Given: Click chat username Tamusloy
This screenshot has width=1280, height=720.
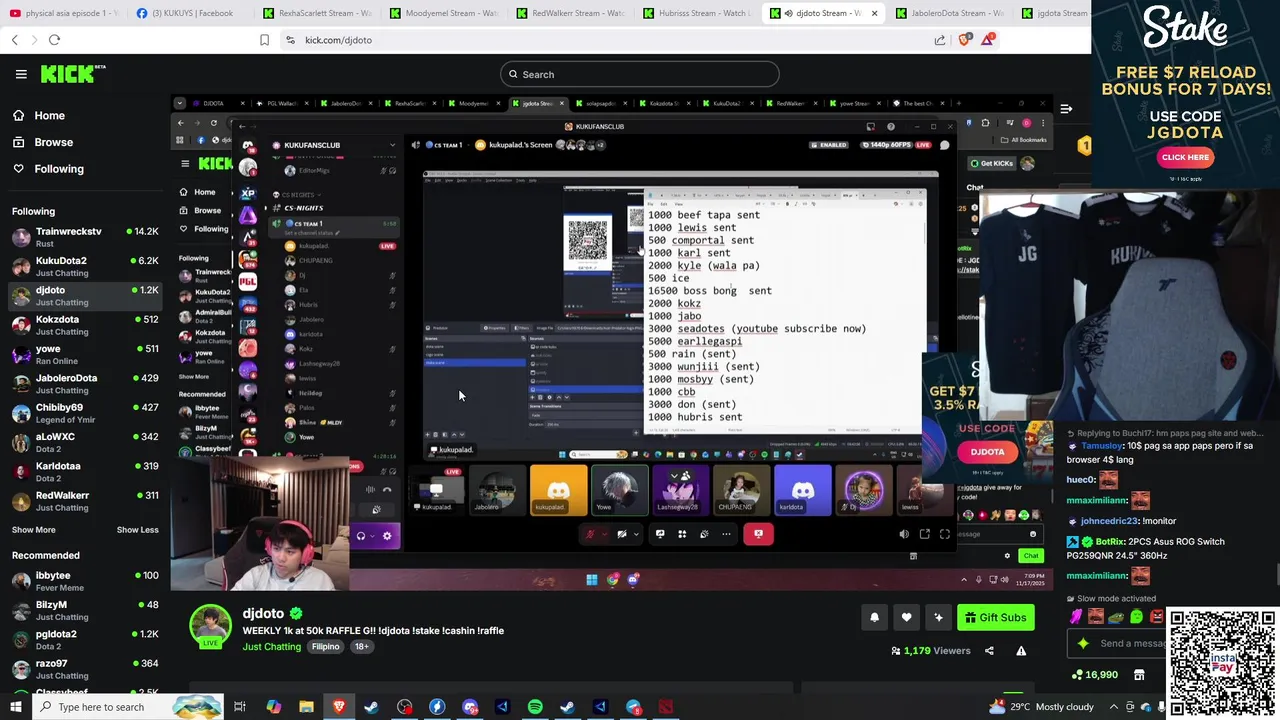Looking at the screenshot, I should point(1102,446).
